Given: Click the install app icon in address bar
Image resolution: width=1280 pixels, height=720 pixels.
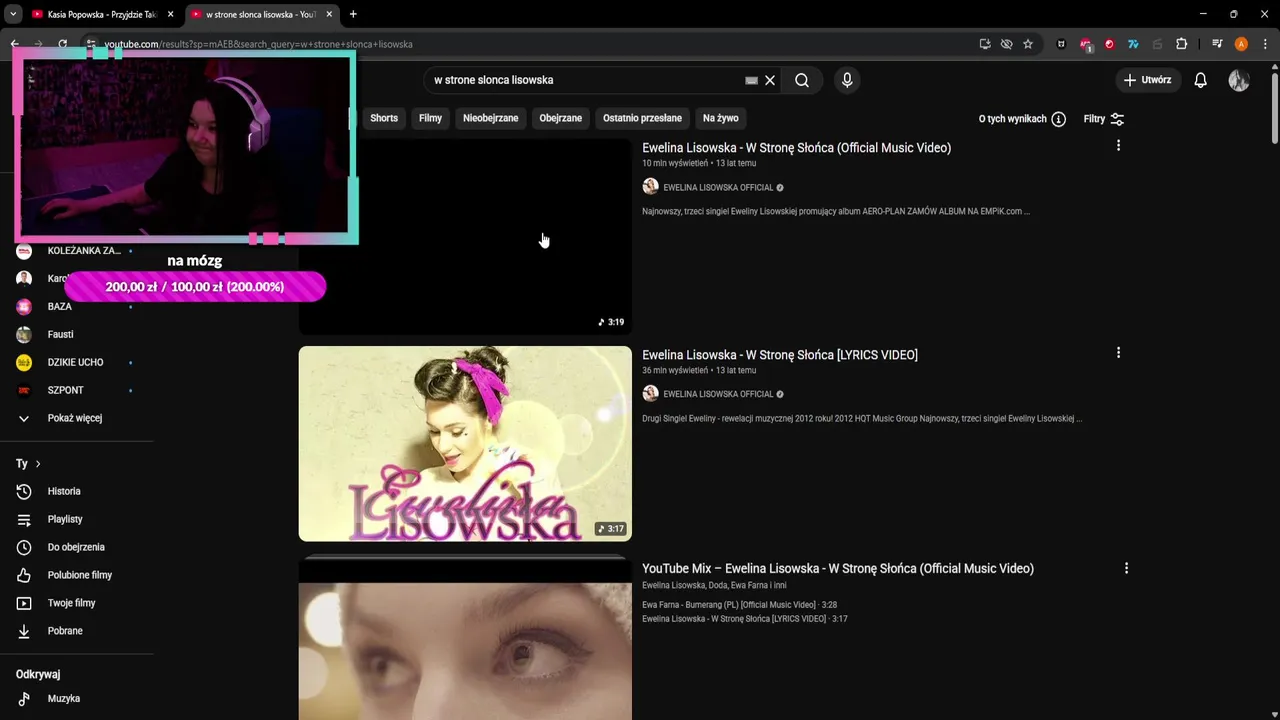Looking at the screenshot, I should [985, 44].
